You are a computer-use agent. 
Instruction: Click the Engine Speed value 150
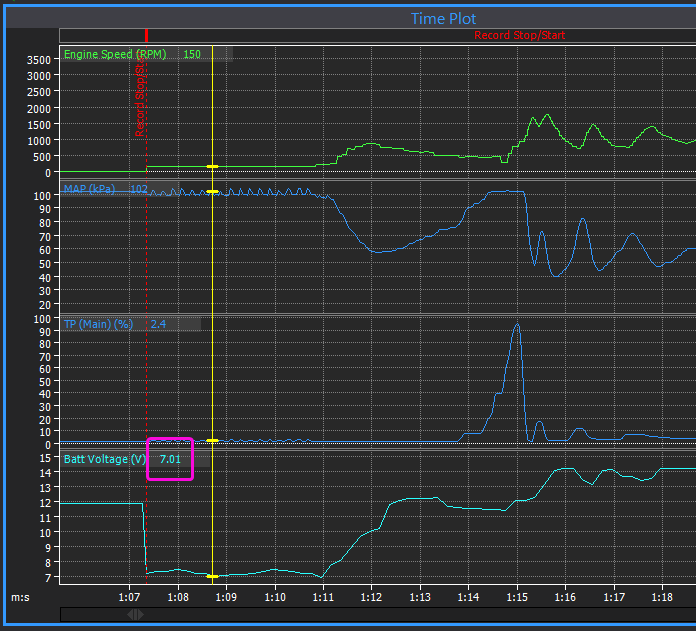[x=192, y=54]
